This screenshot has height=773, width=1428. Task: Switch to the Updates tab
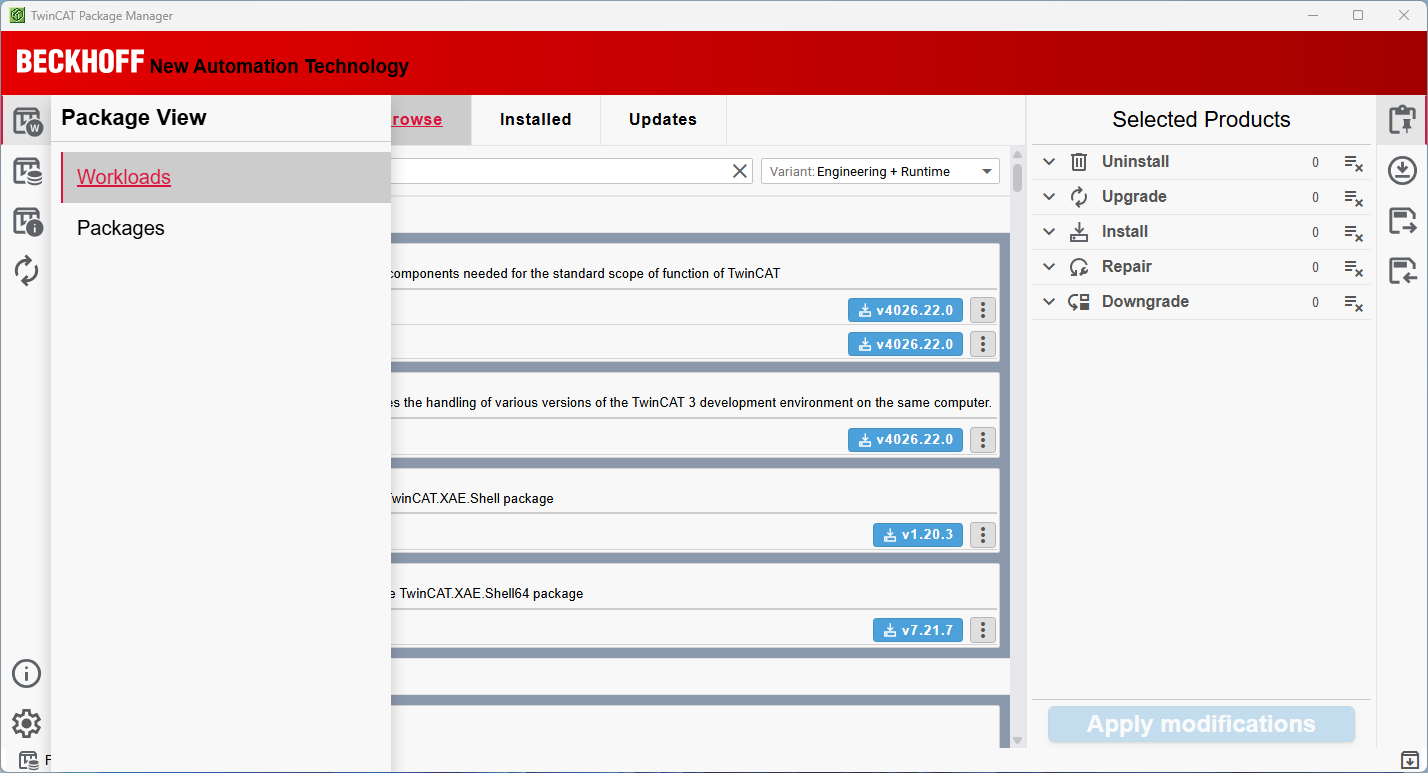pos(663,120)
